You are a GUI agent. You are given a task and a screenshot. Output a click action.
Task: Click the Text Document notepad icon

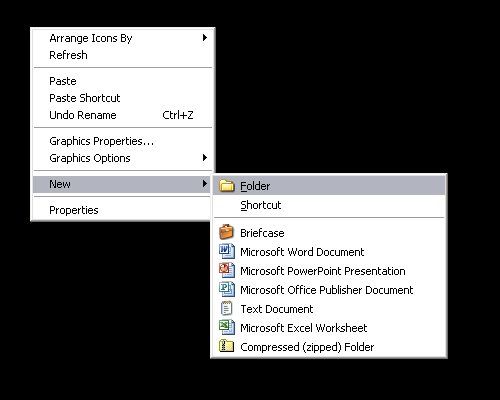click(226, 308)
